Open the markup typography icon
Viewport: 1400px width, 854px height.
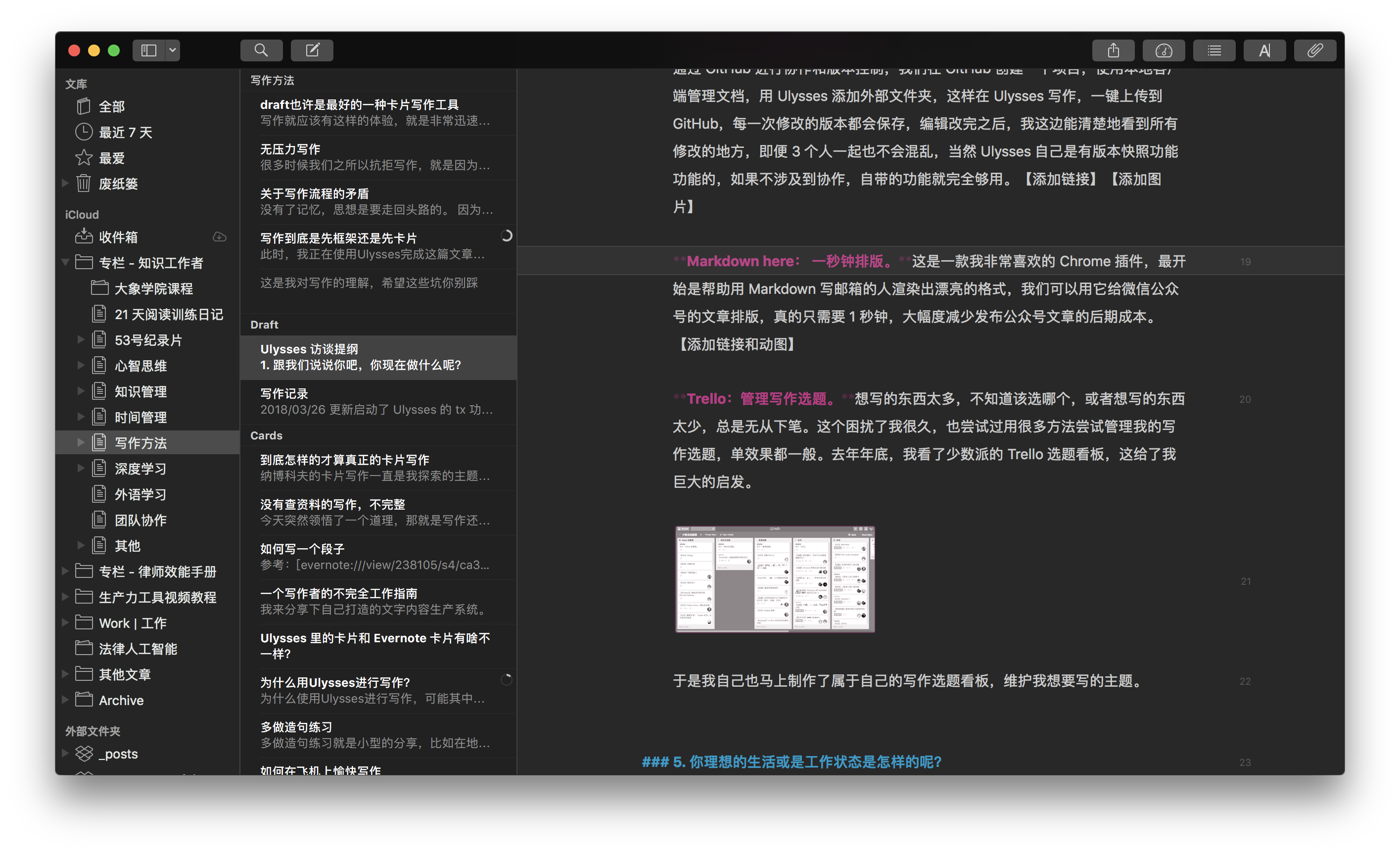click(1265, 50)
